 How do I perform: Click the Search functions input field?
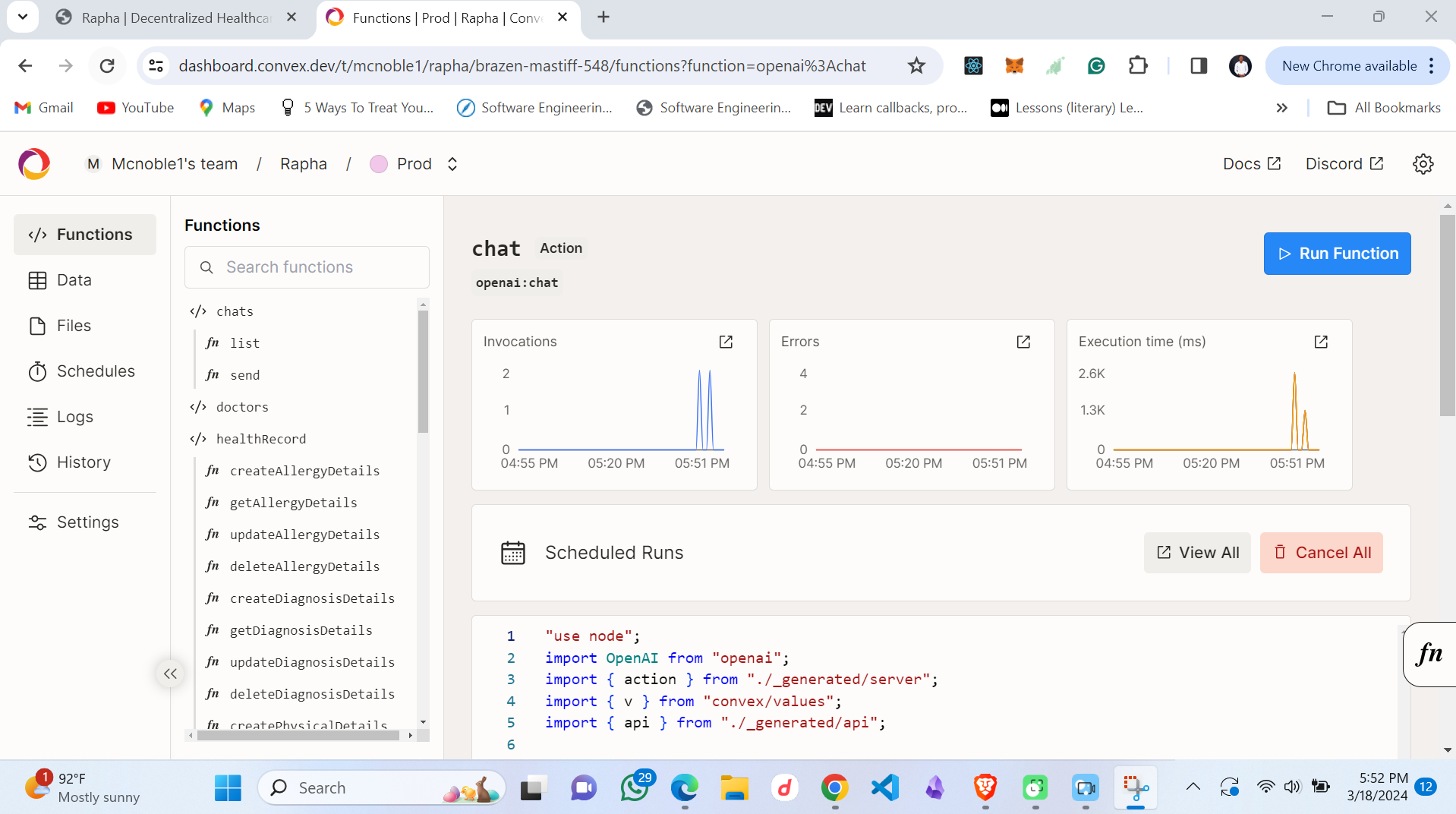307,267
